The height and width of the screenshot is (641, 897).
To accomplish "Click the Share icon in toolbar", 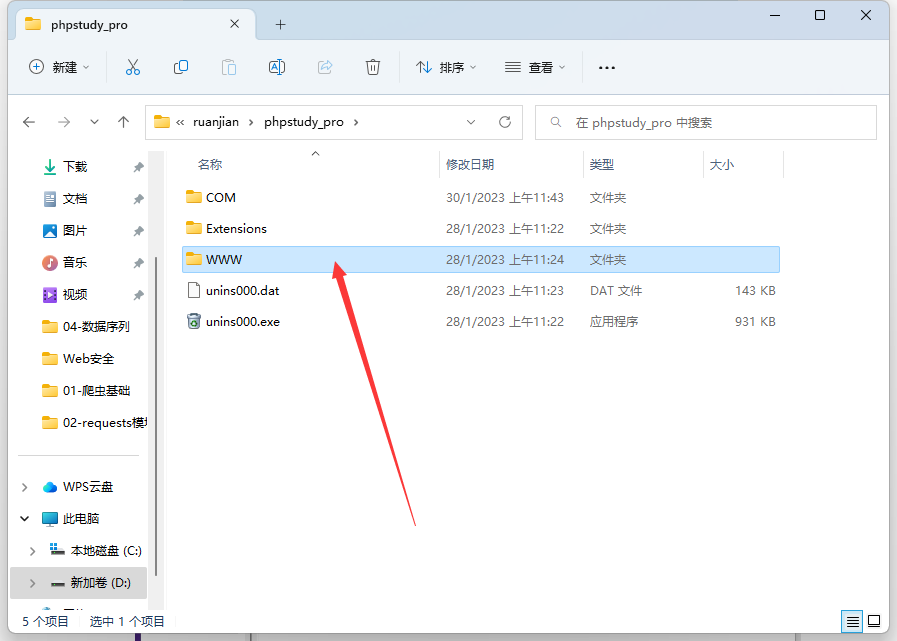I will (x=325, y=68).
